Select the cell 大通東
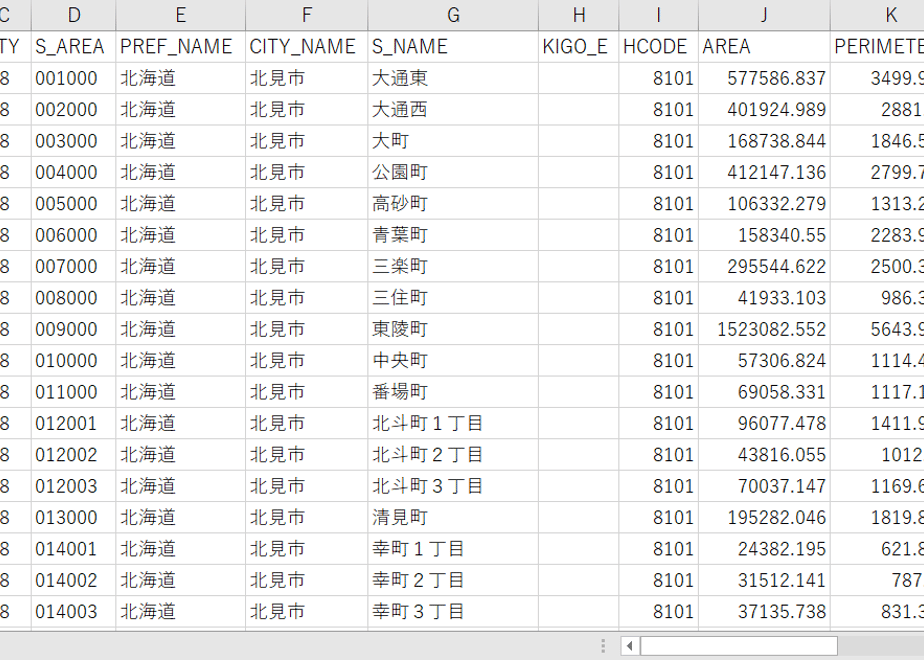 point(453,78)
